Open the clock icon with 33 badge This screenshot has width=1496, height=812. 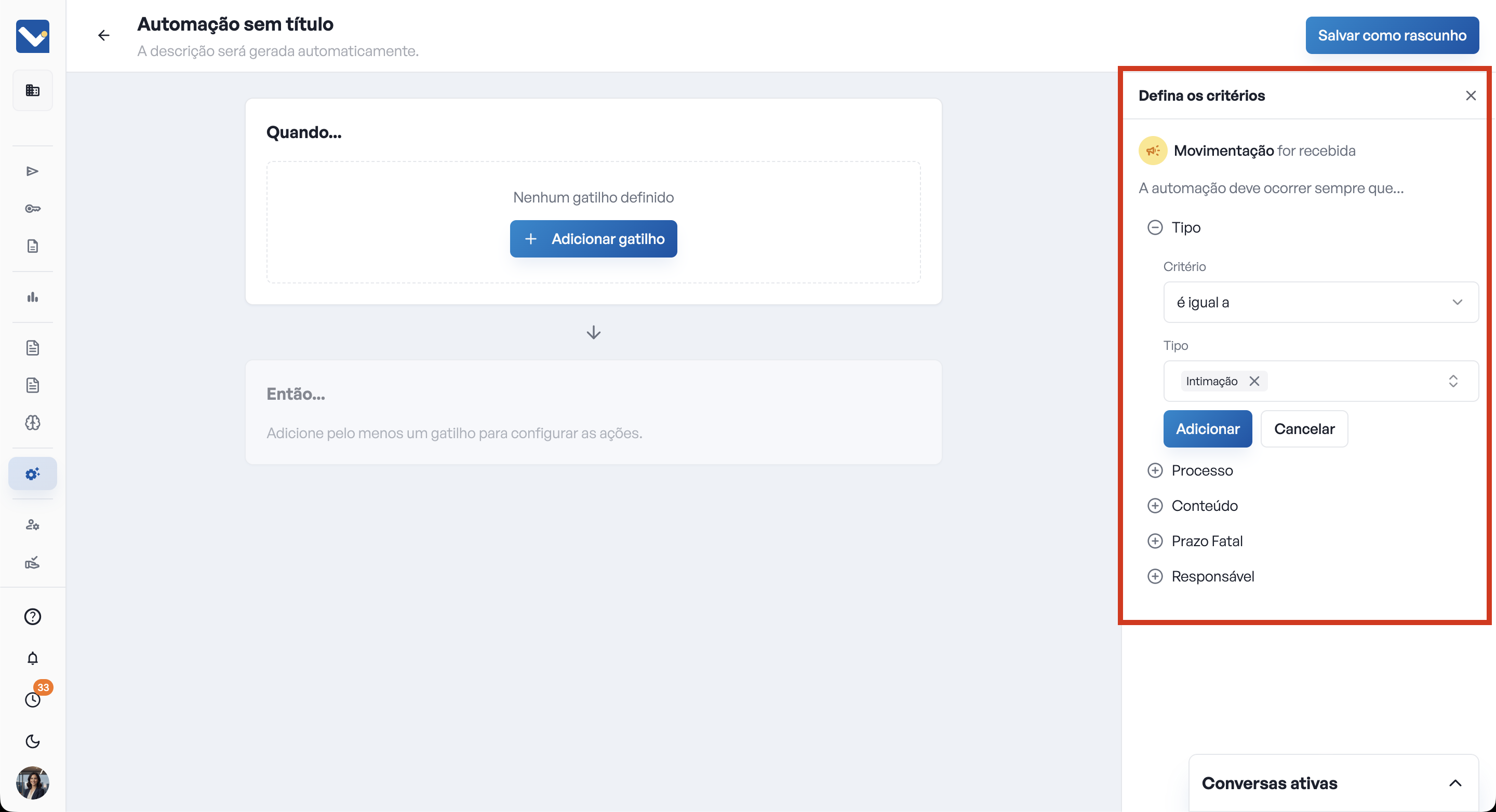33,699
